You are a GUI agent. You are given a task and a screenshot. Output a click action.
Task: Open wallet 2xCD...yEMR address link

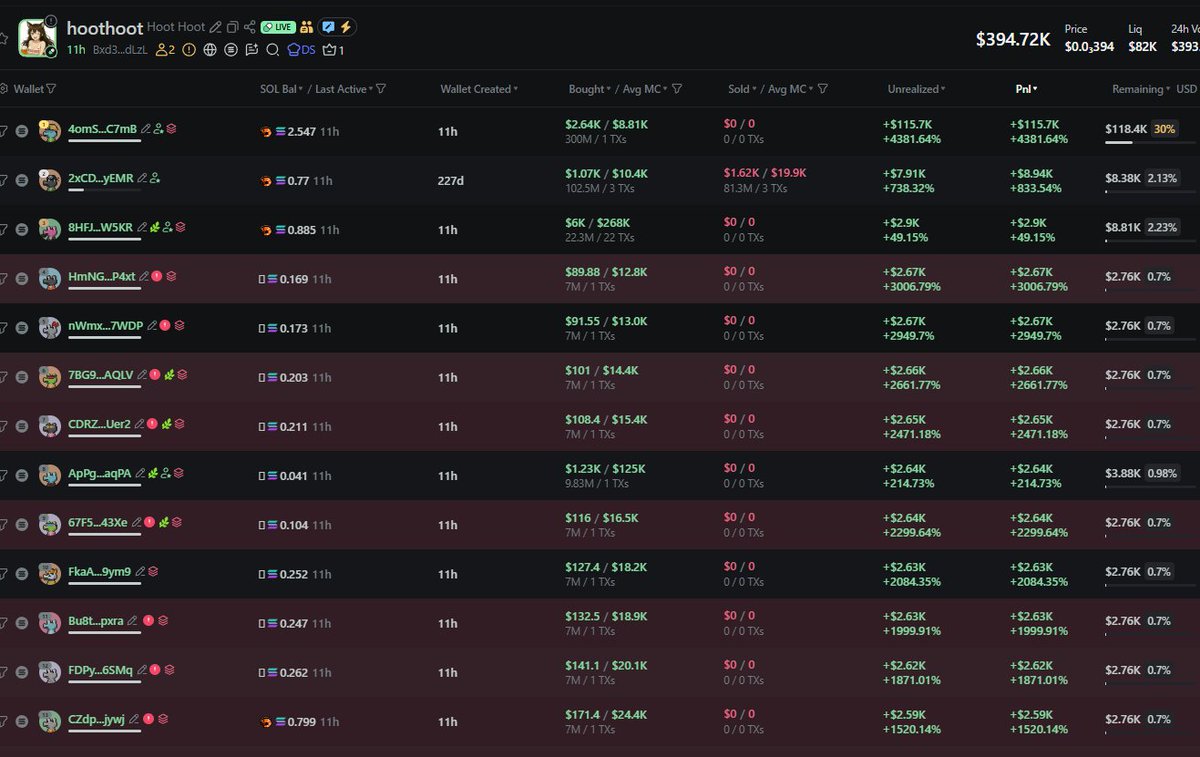click(102, 178)
